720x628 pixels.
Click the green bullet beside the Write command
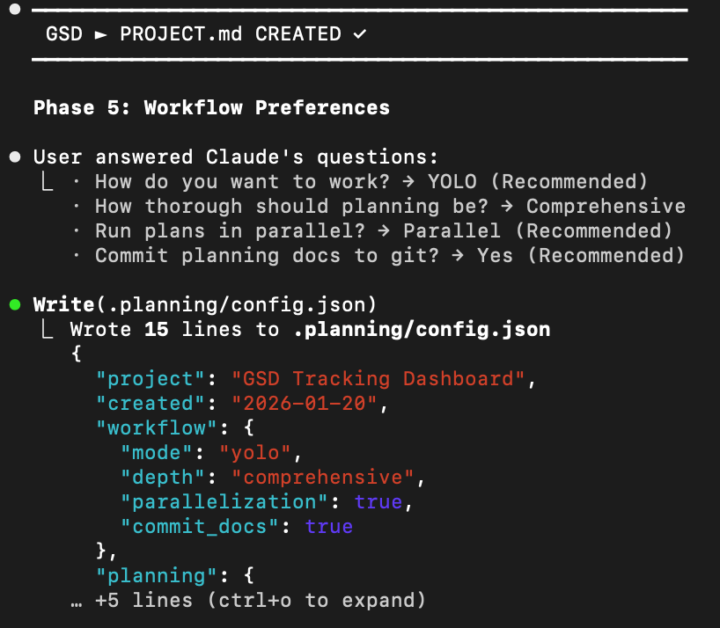click(x=14, y=304)
